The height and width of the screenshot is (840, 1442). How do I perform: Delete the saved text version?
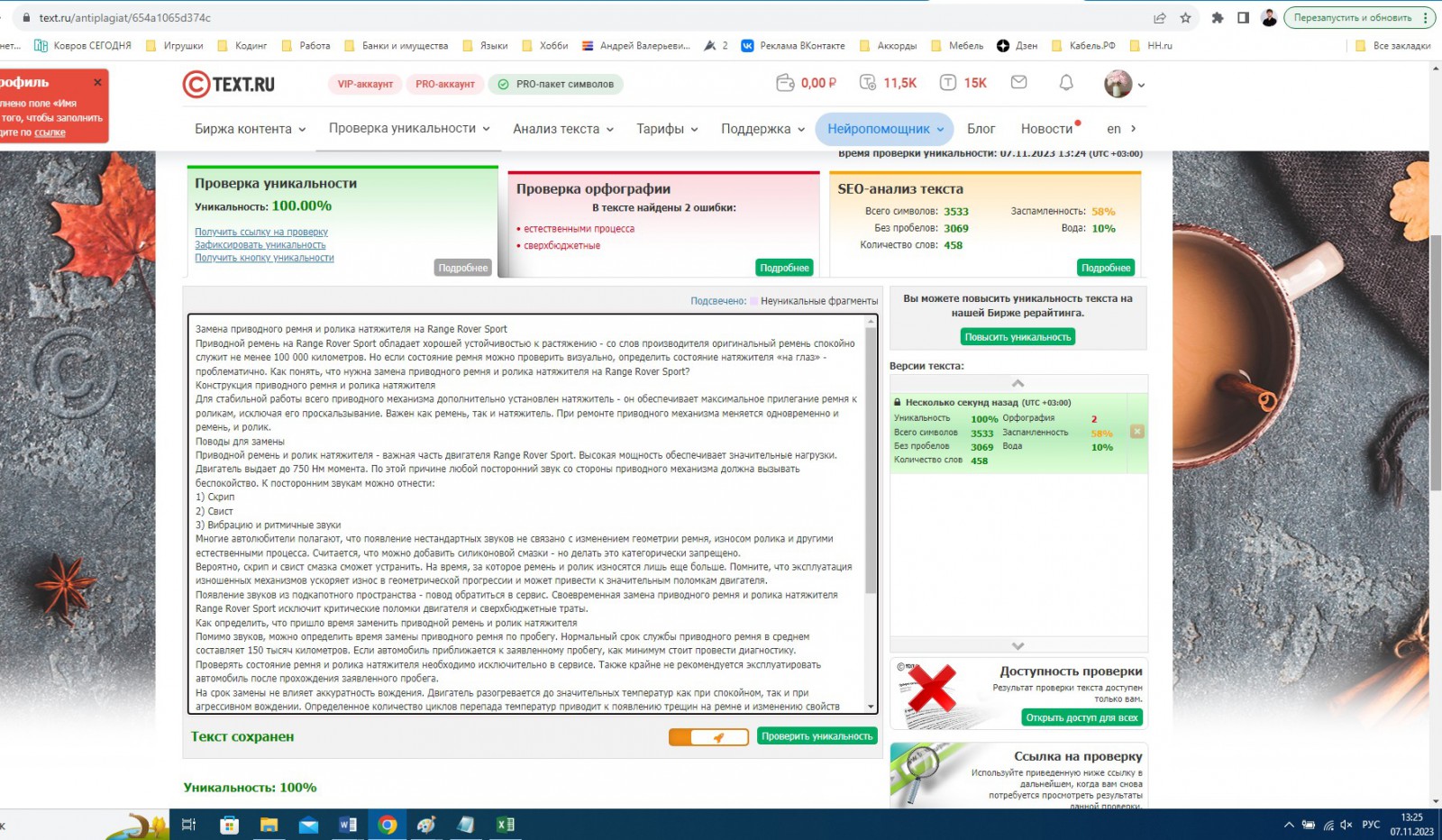click(x=1137, y=432)
